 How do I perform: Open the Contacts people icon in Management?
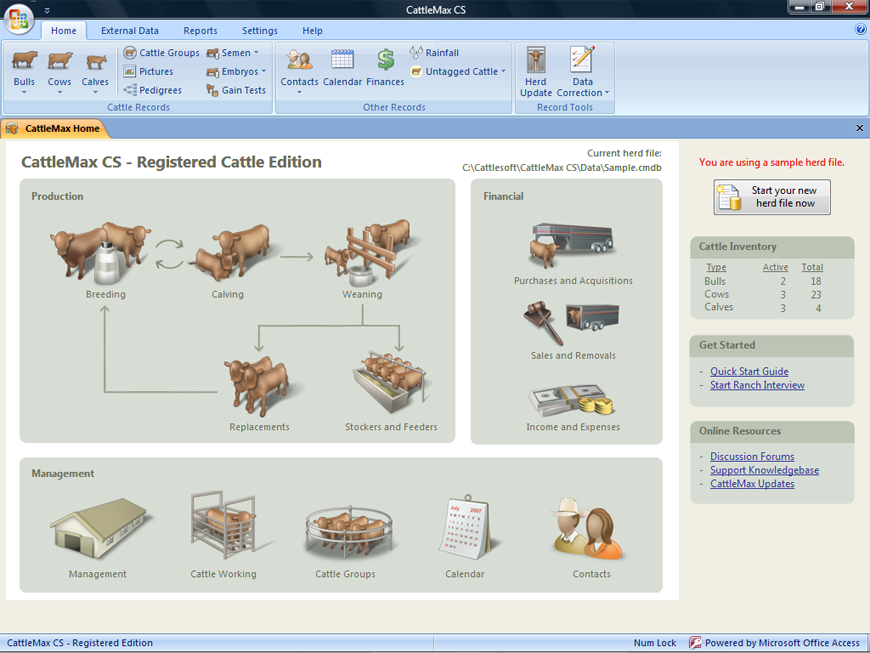[588, 527]
